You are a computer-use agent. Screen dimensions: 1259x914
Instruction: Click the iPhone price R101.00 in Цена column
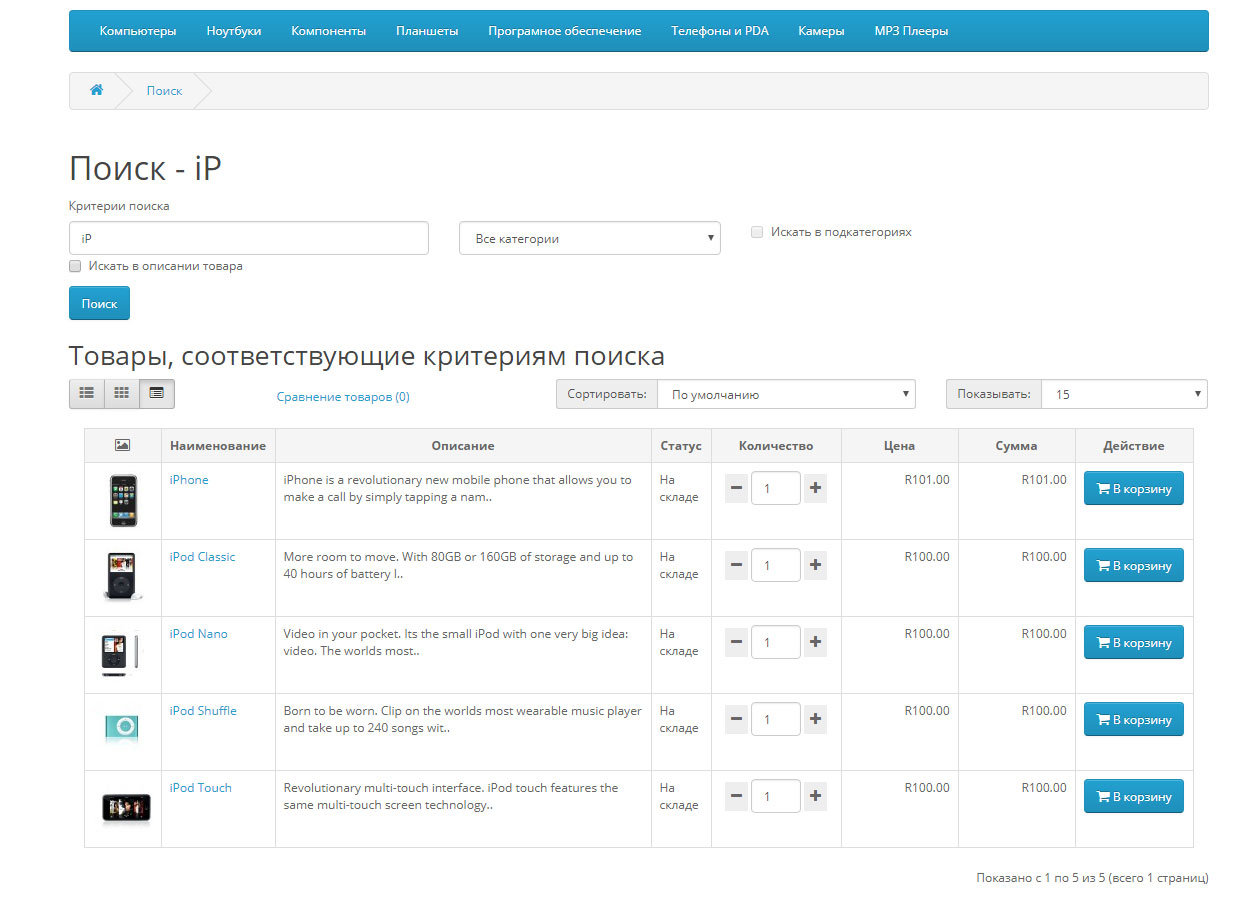[x=927, y=480]
